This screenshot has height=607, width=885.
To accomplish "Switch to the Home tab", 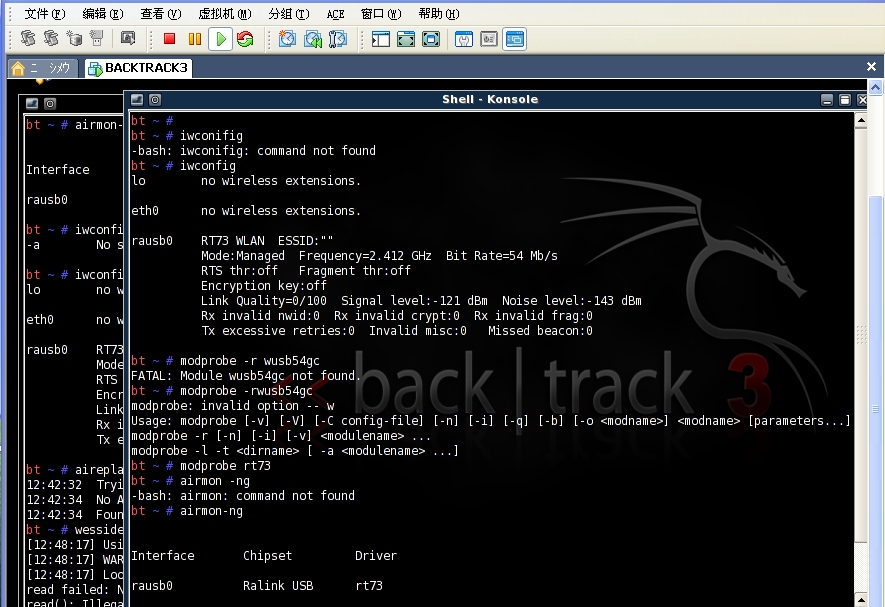I will tap(43, 68).
